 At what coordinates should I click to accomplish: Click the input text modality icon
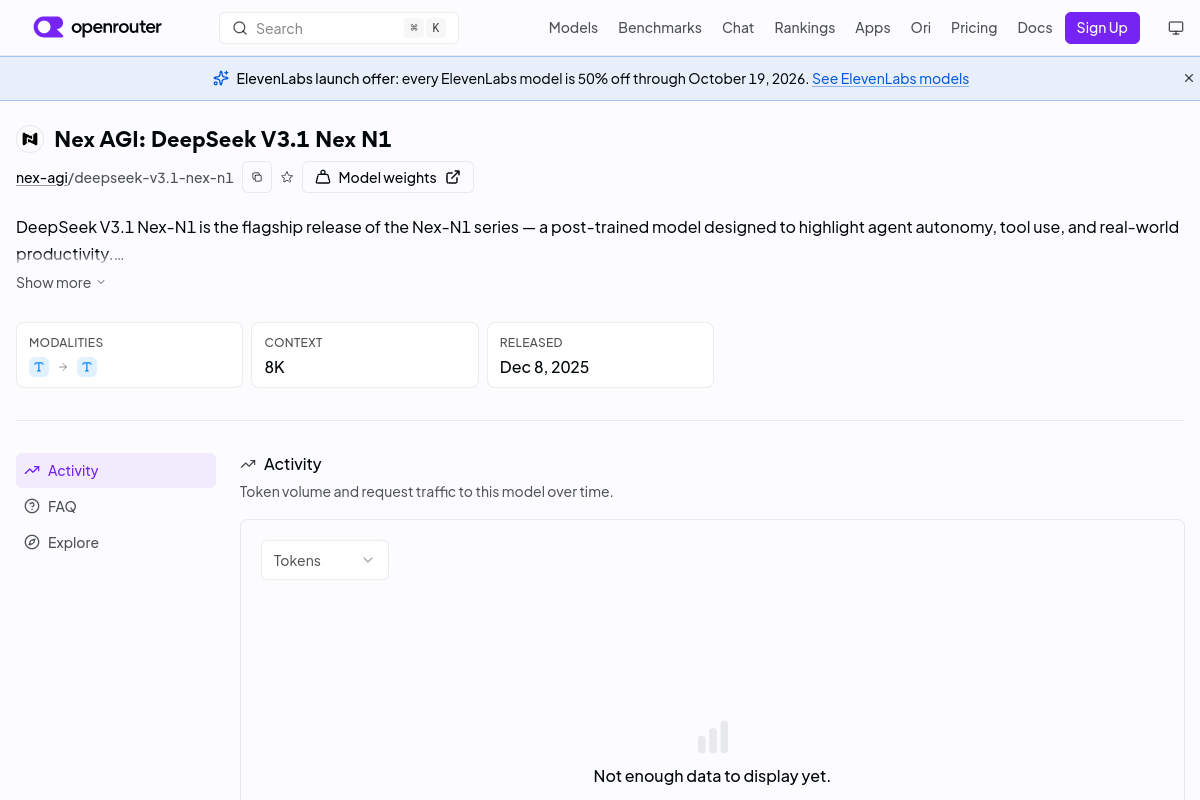pyautogui.click(x=39, y=367)
